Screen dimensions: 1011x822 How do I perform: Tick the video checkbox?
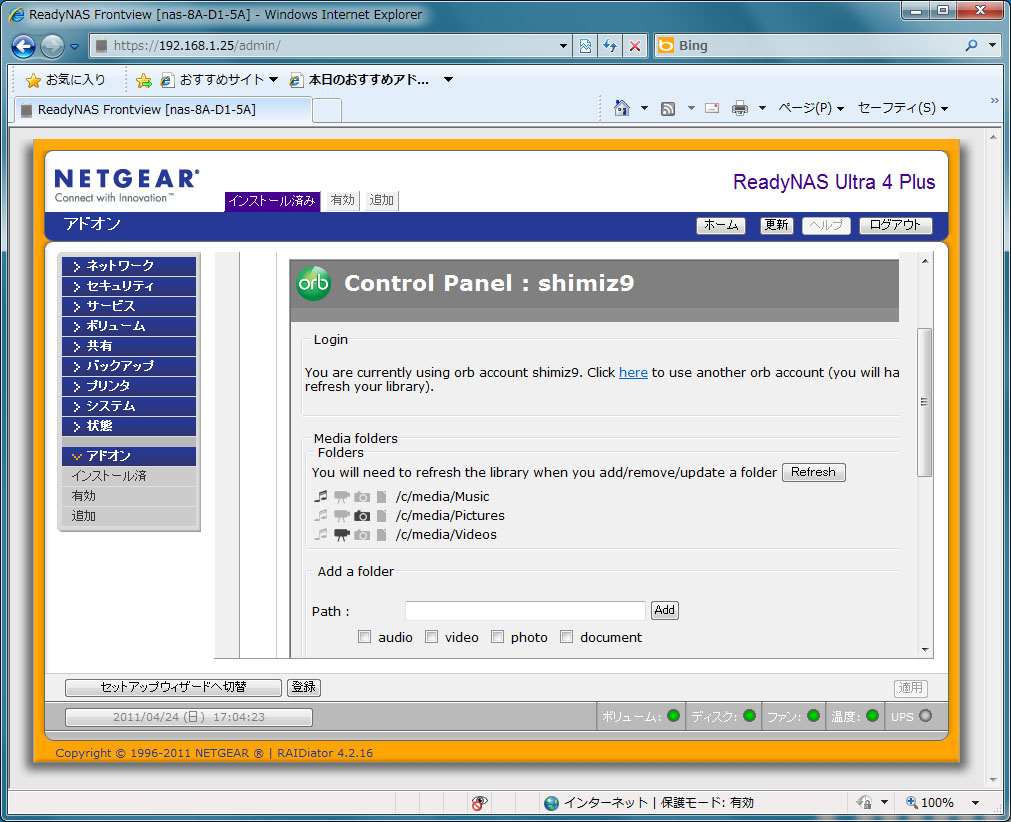tap(432, 637)
